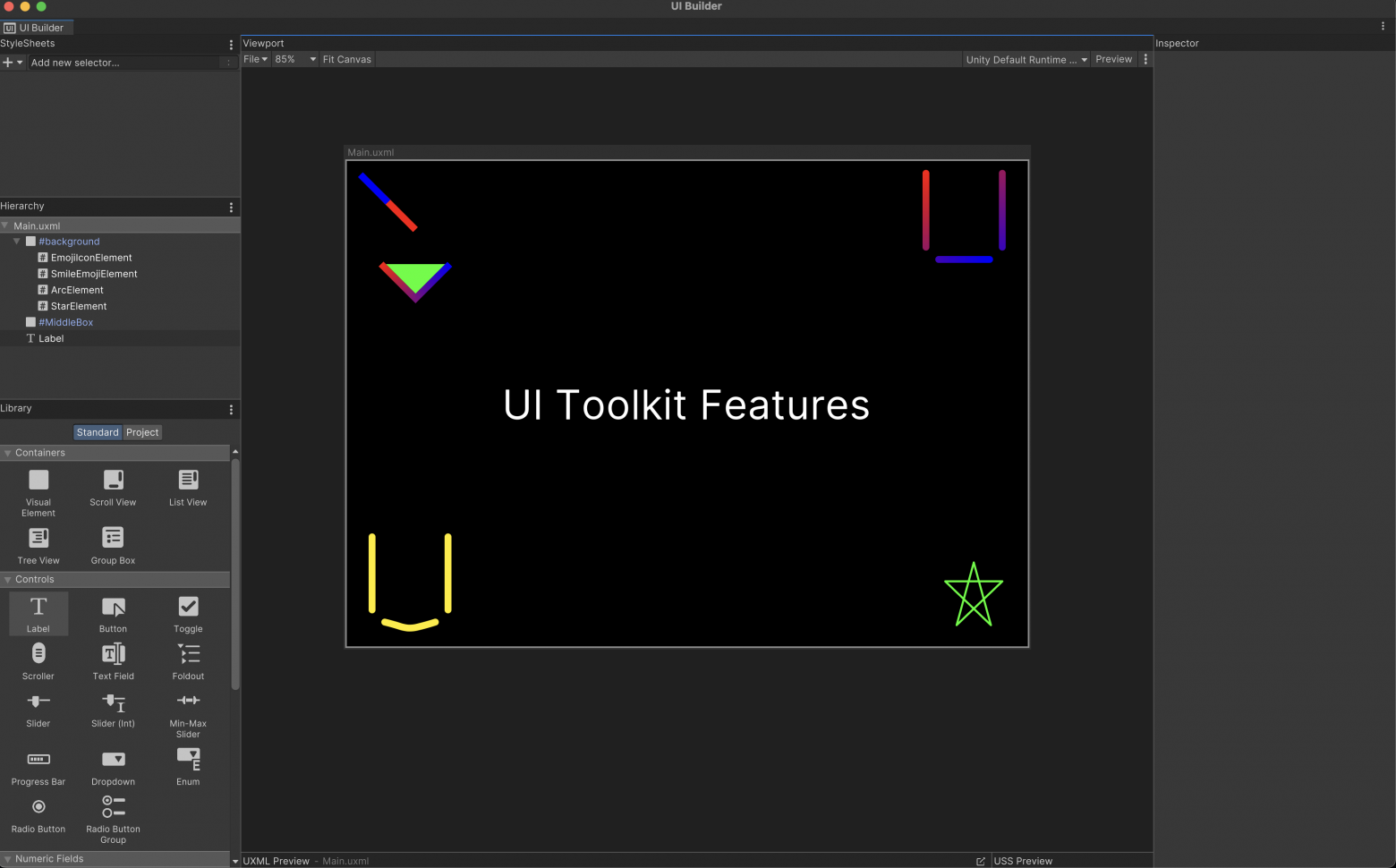This screenshot has height=868, width=1396.
Task: Open the add stylesheet plus dropdown
Action: pyautogui.click(x=13, y=63)
